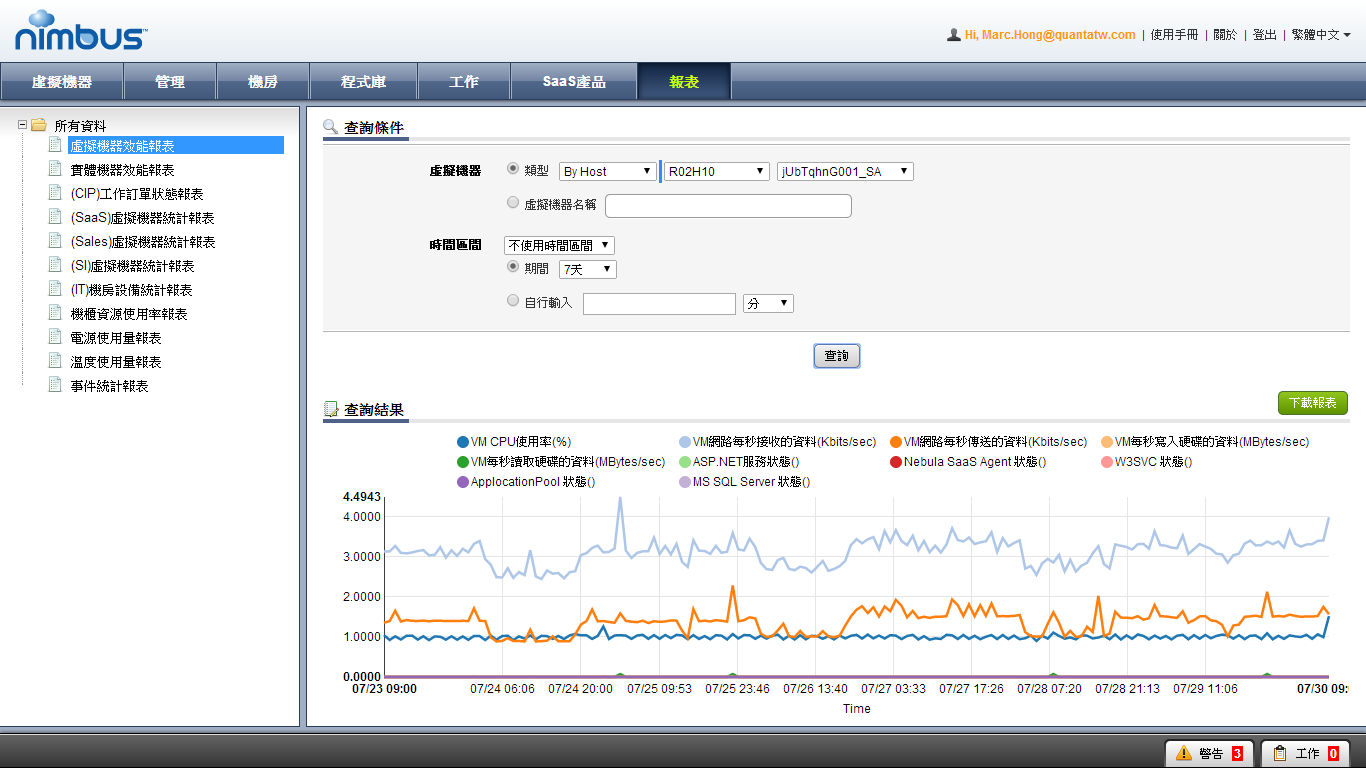1366x768 pixels.
Task: Select the 虛擬機器名稱 radio button
Action: point(514,203)
